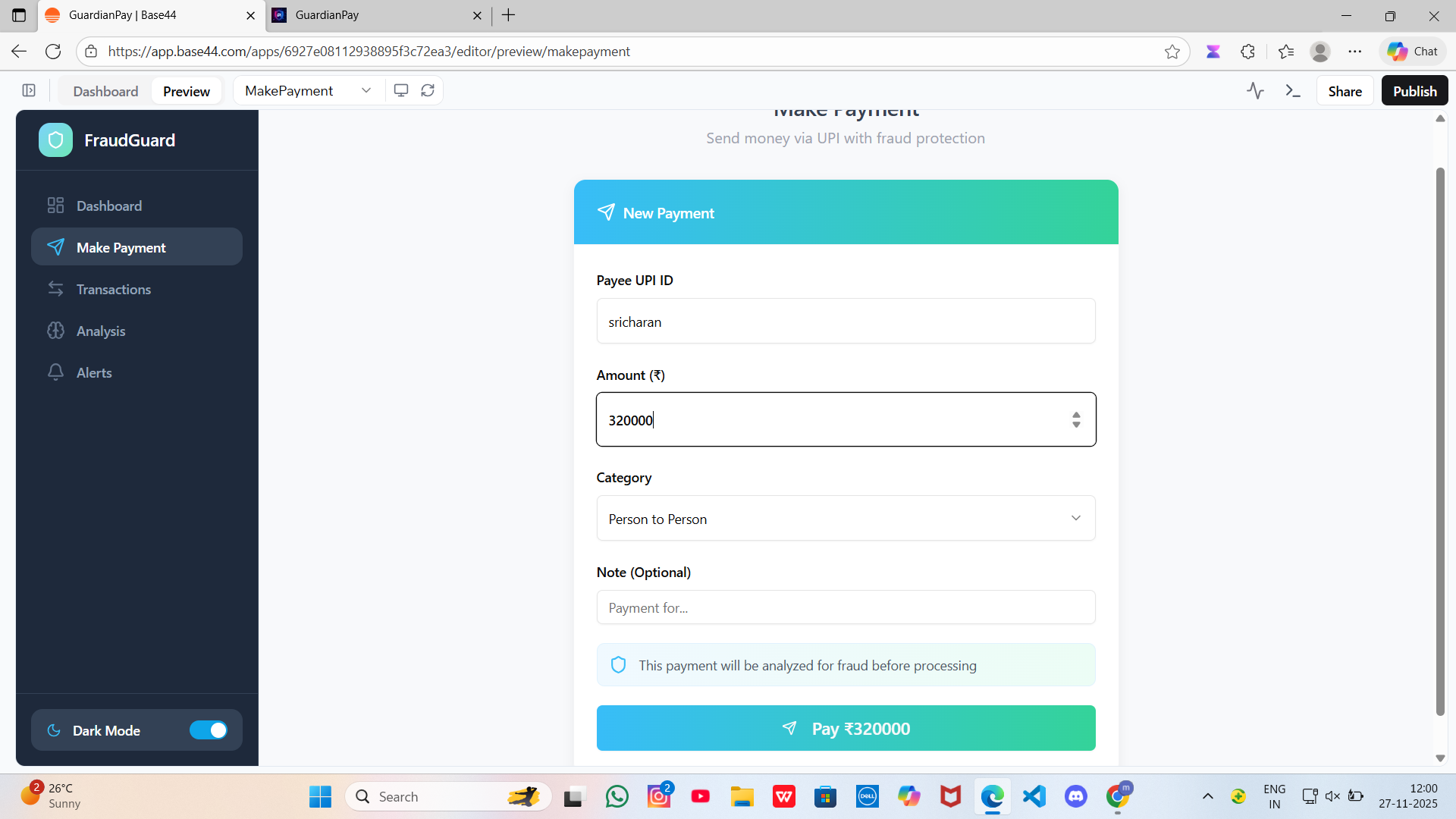The width and height of the screenshot is (1456, 819).
Task: Increment the Amount using the stepper arrow
Action: pos(1076,415)
